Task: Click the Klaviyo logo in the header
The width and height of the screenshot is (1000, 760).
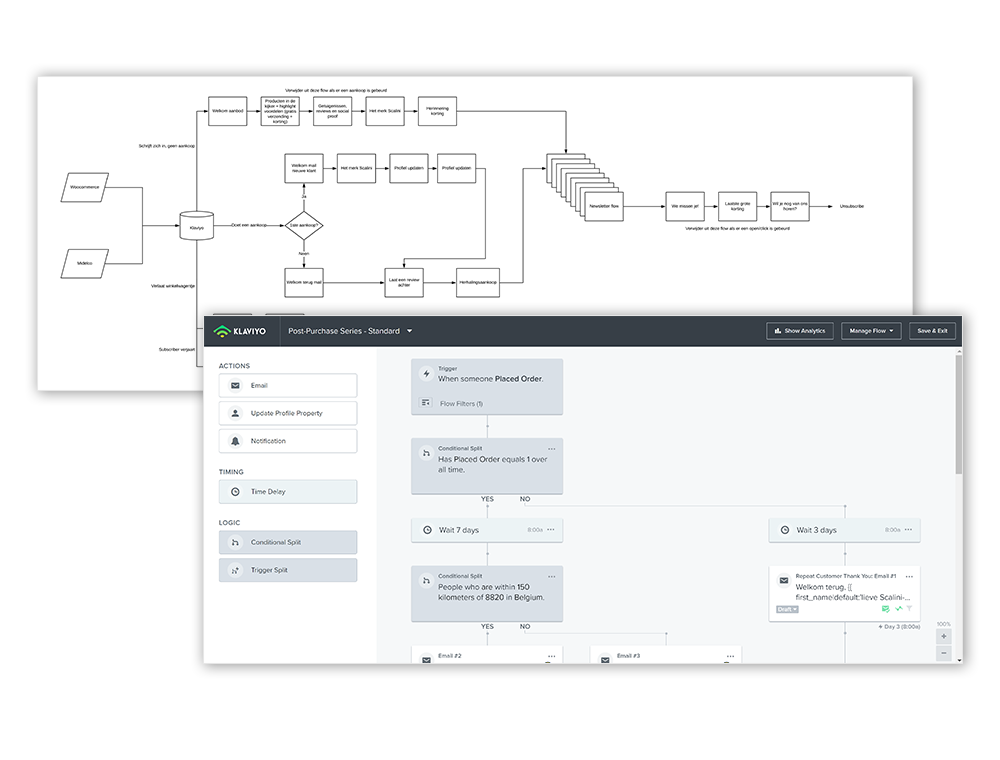Action: [240, 331]
